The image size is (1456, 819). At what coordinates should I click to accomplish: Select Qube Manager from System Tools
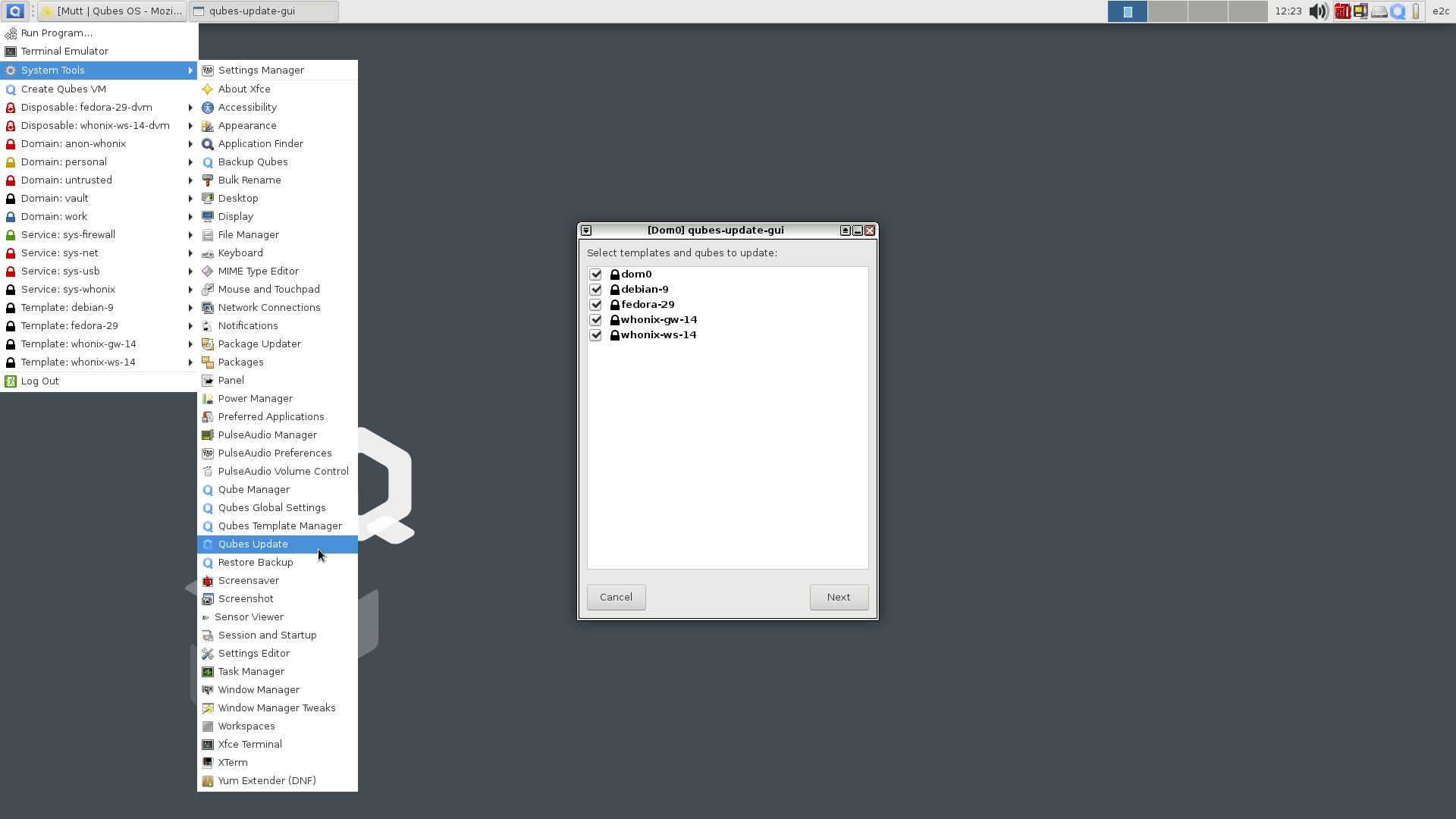pos(254,489)
